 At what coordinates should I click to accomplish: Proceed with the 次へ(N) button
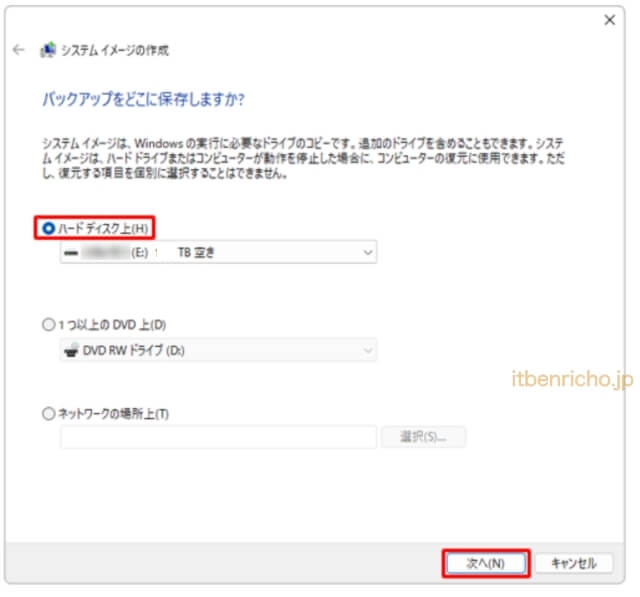tap(485, 563)
